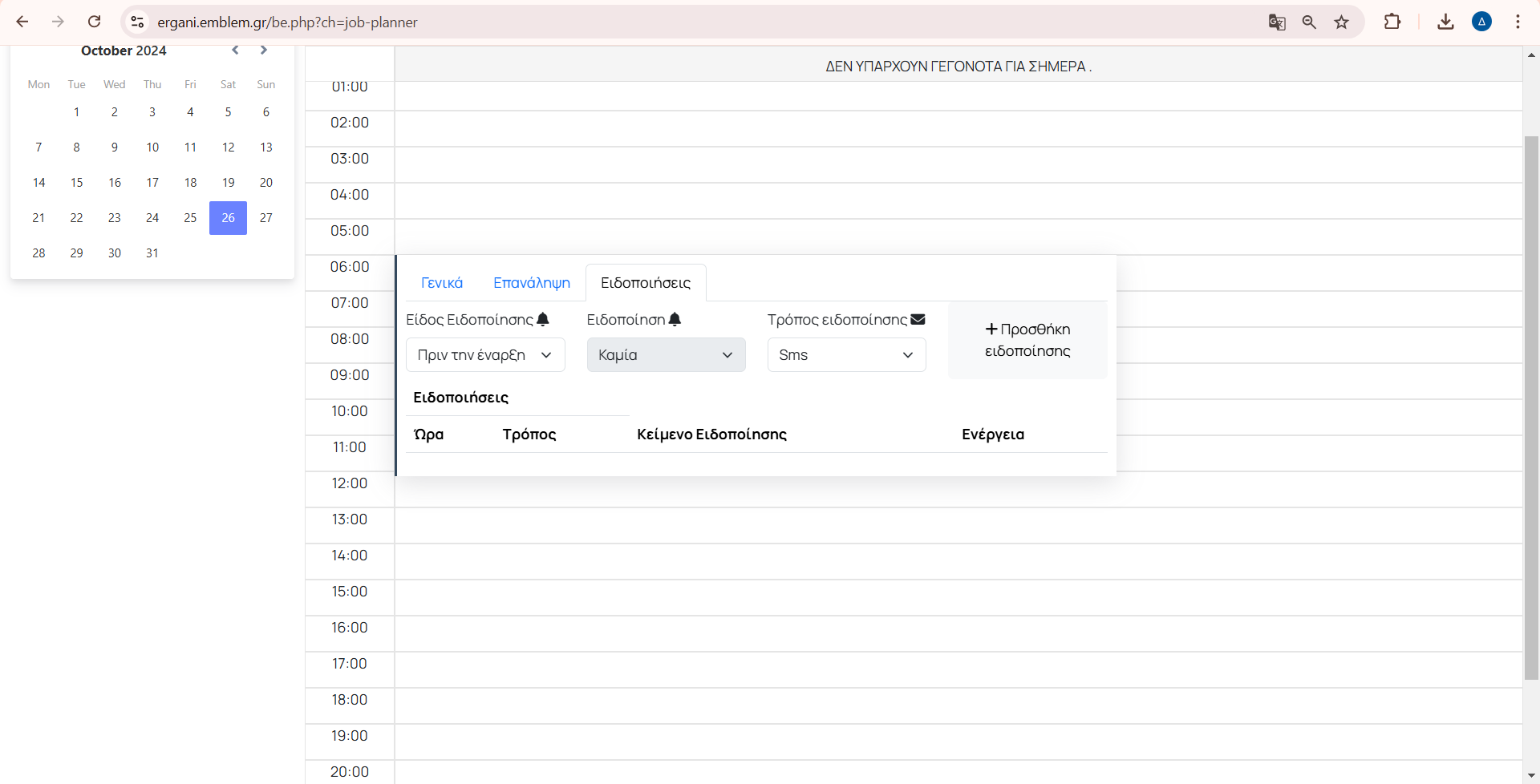Screen dimensions: 1540x784
Task: Open browser downloads icon
Action: tap(1445, 22)
